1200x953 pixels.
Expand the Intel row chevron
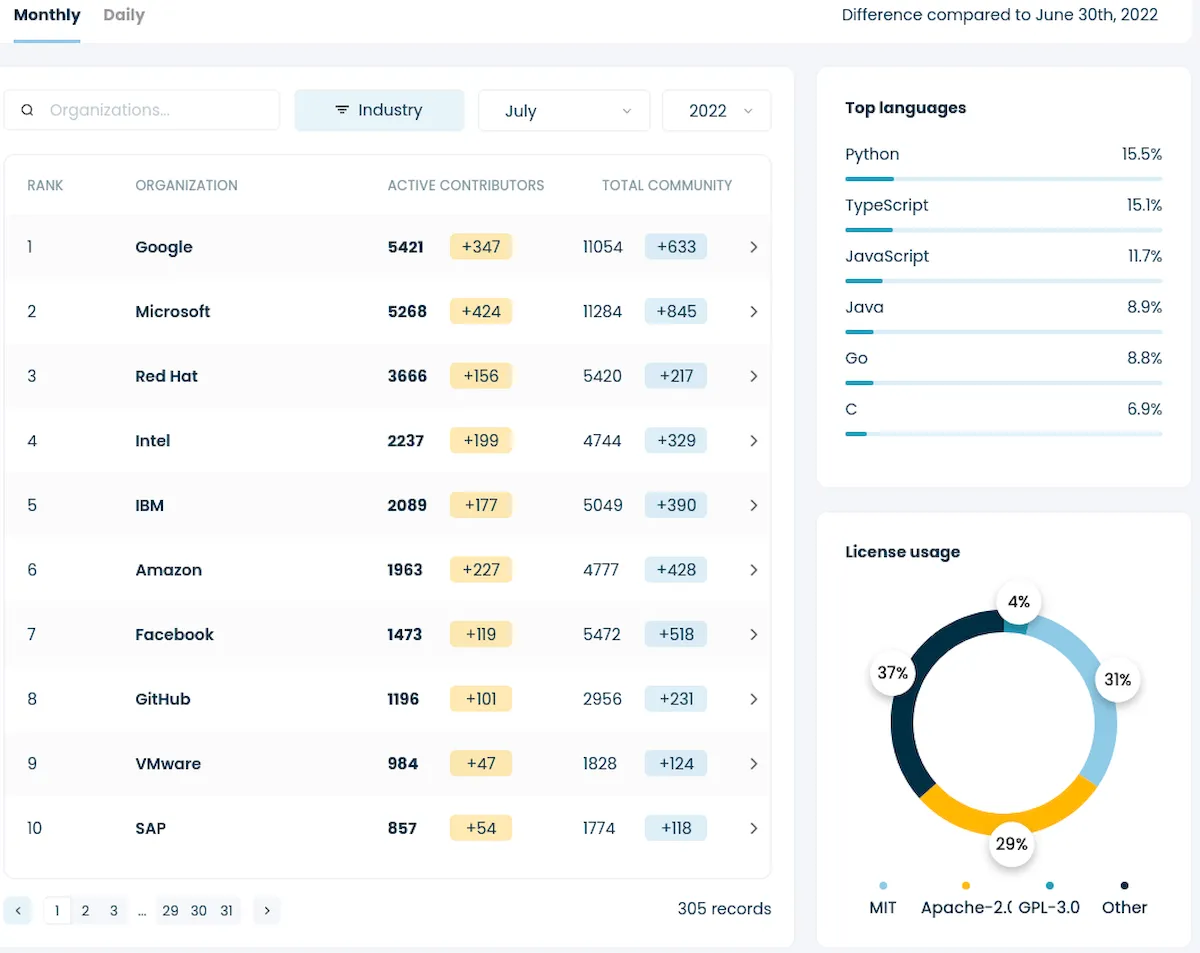pyautogui.click(x=753, y=441)
